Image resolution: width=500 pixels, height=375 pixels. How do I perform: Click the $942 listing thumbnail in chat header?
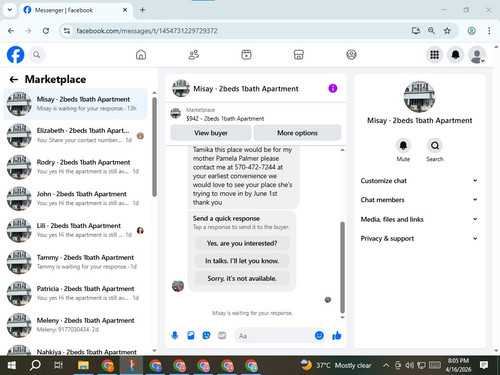(176, 113)
